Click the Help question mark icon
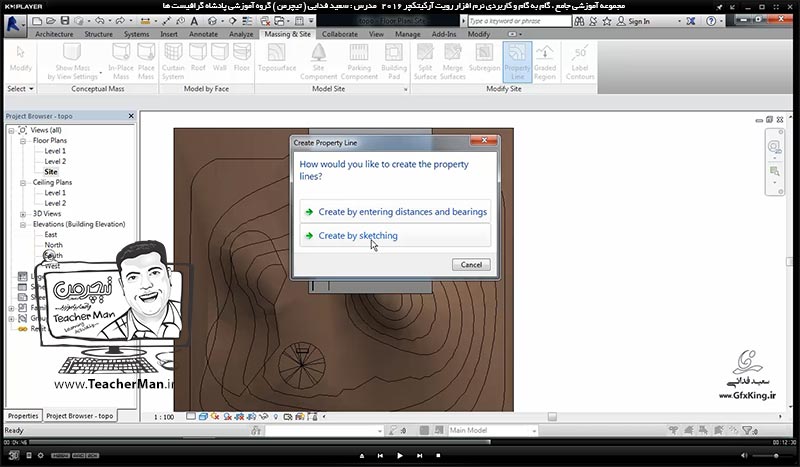 coord(711,21)
